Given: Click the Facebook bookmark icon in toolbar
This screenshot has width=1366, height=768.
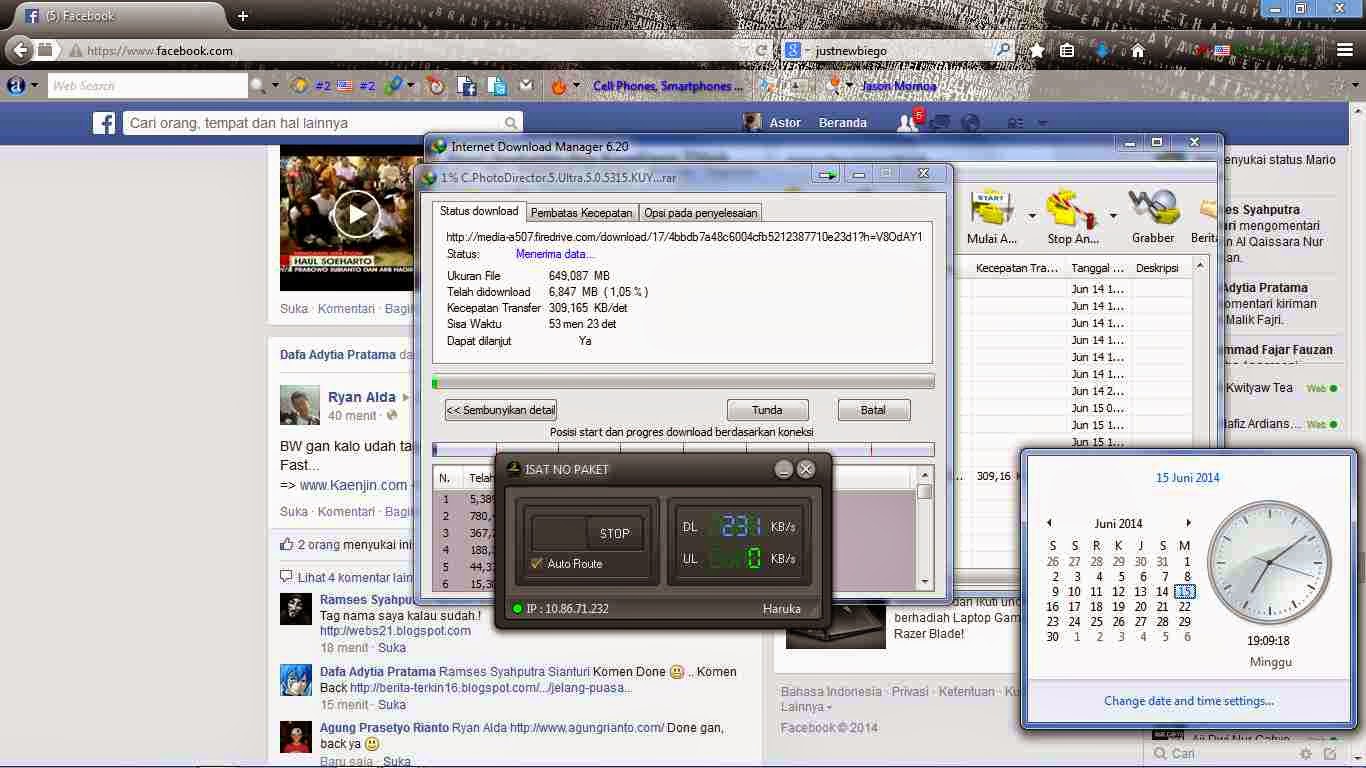Looking at the screenshot, I should 466,87.
